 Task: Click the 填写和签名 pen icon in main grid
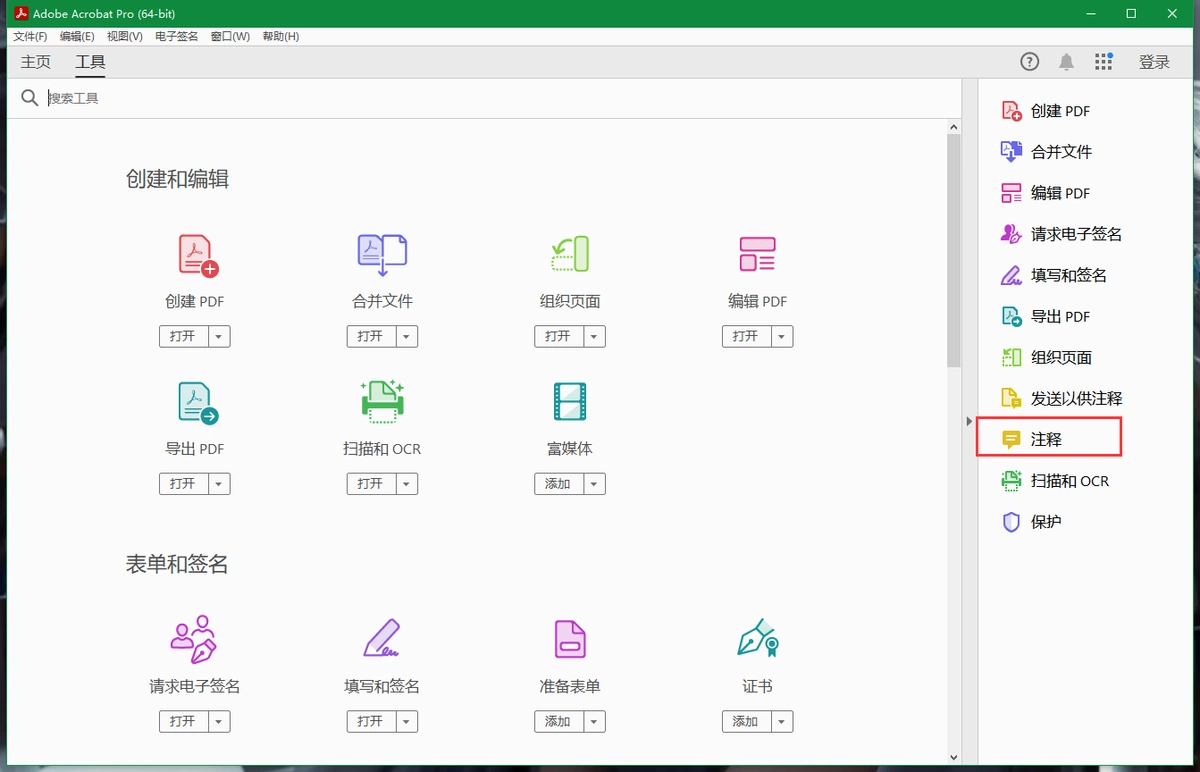tap(382, 639)
